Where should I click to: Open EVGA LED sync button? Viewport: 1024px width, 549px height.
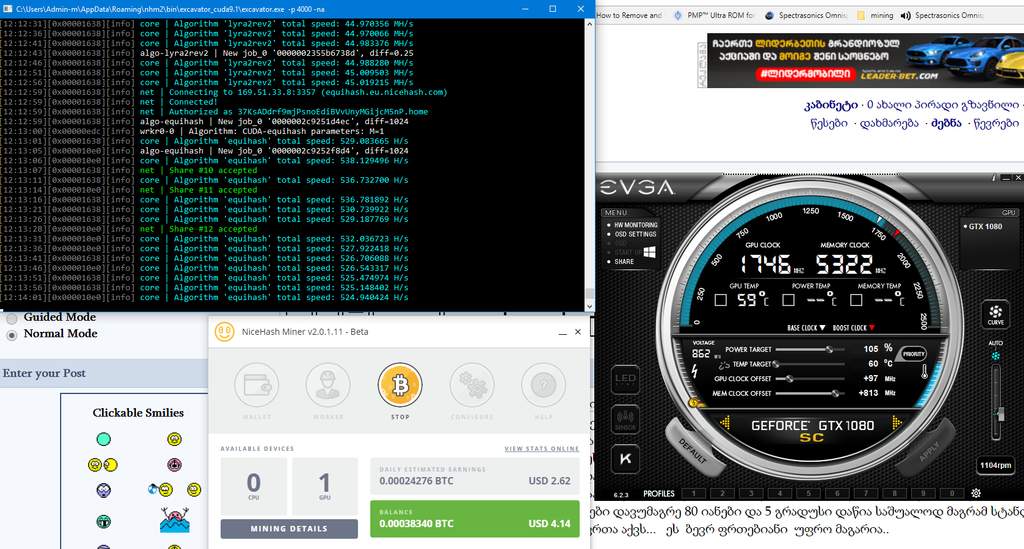(x=625, y=380)
